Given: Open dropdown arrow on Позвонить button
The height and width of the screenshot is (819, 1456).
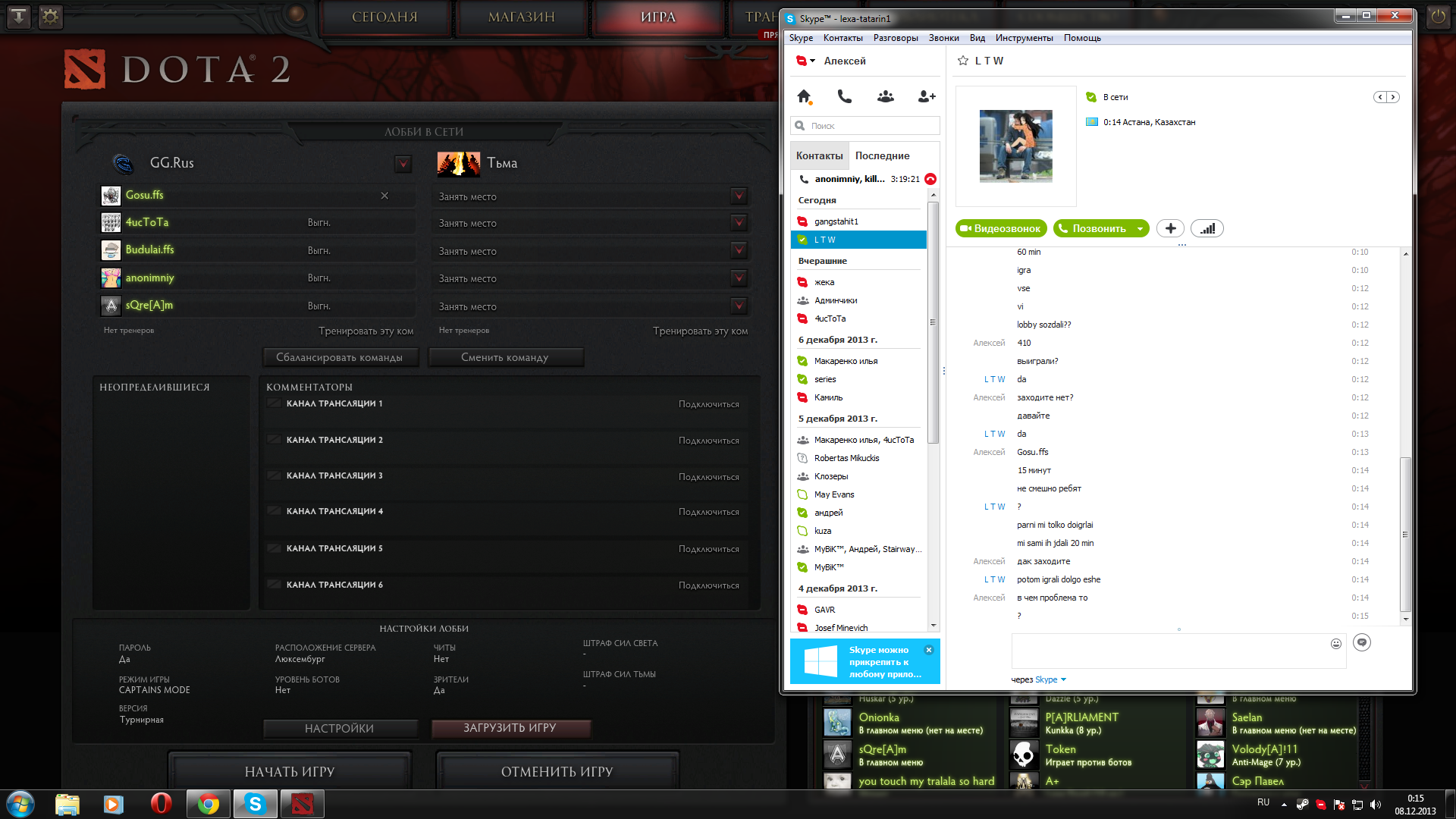Looking at the screenshot, I should tap(1139, 229).
